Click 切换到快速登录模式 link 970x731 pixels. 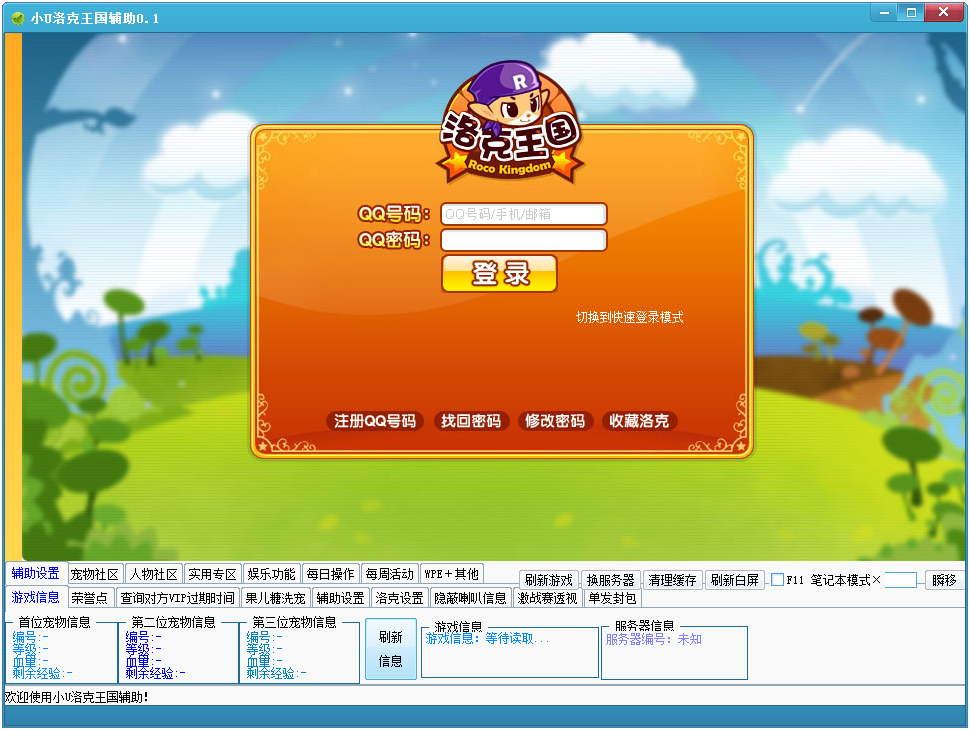pyautogui.click(x=629, y=317)
